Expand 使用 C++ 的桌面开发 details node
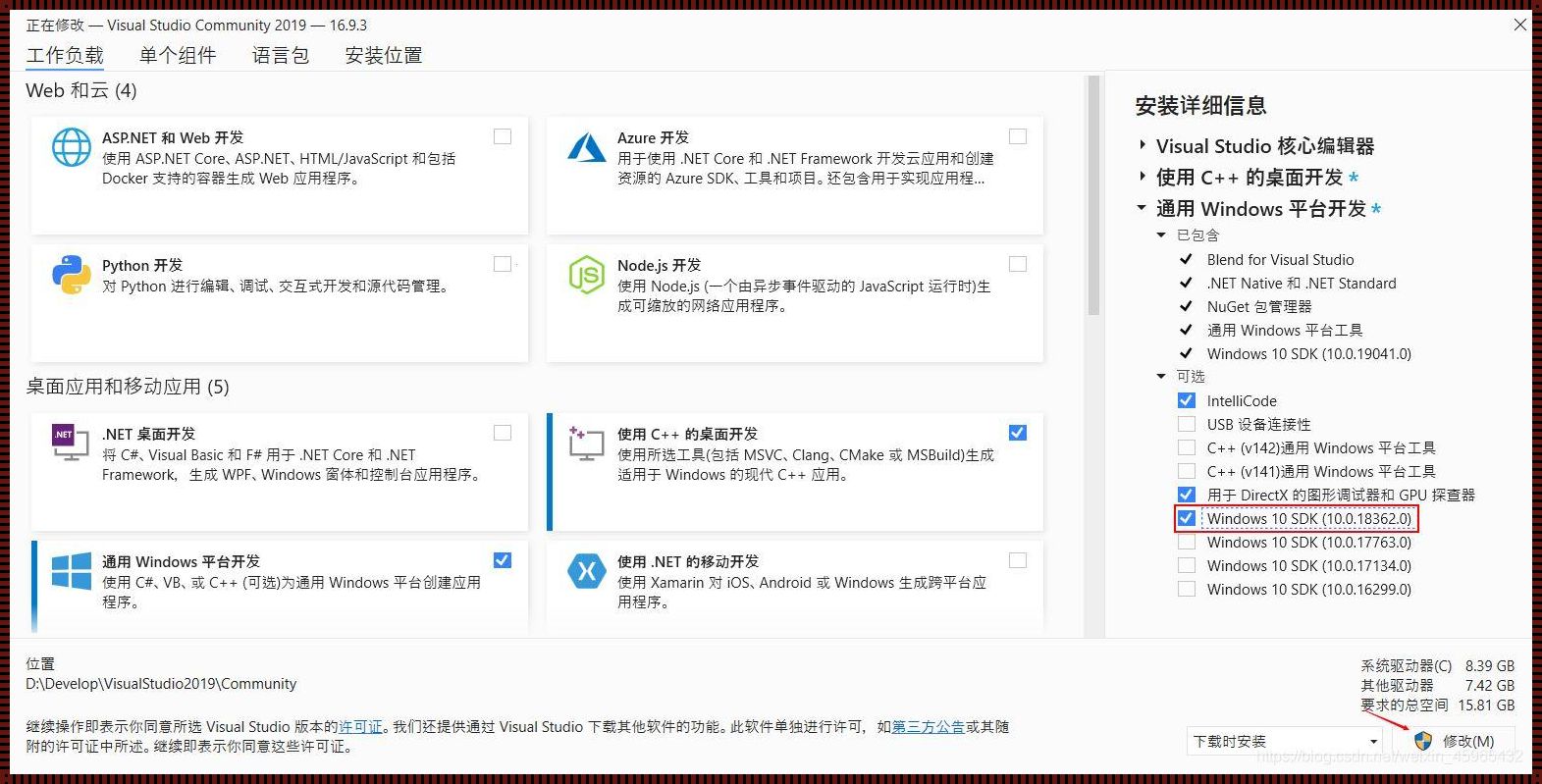1542x784 pixels. coord(1143,177)
